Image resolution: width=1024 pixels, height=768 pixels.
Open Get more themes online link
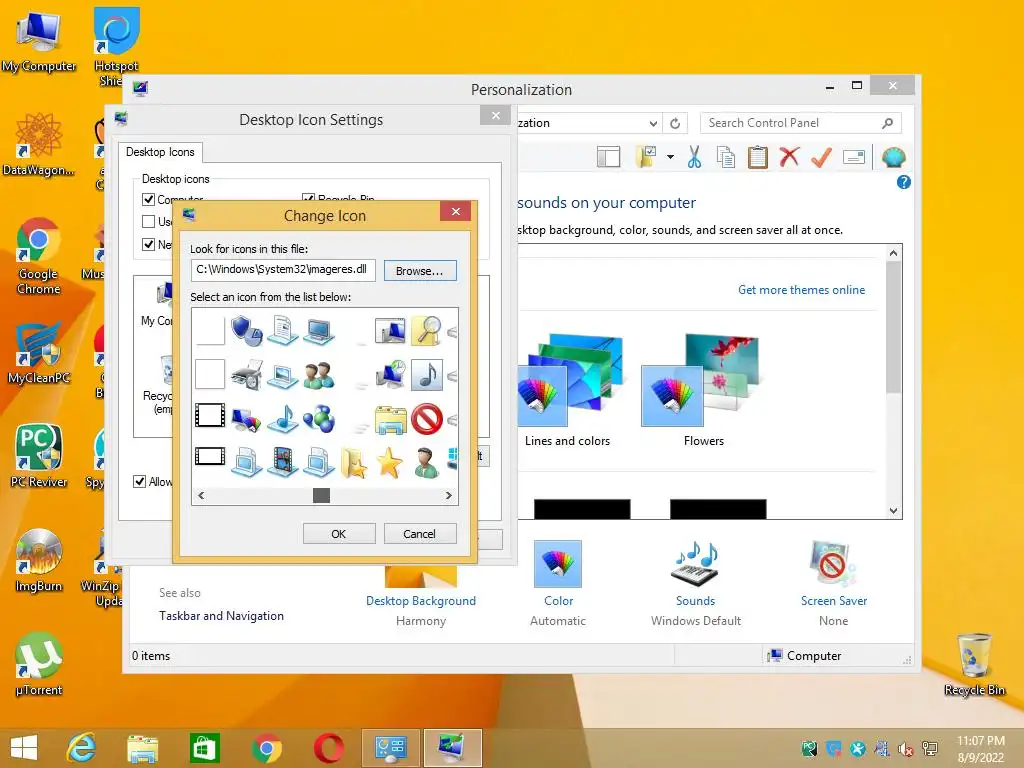801,290
